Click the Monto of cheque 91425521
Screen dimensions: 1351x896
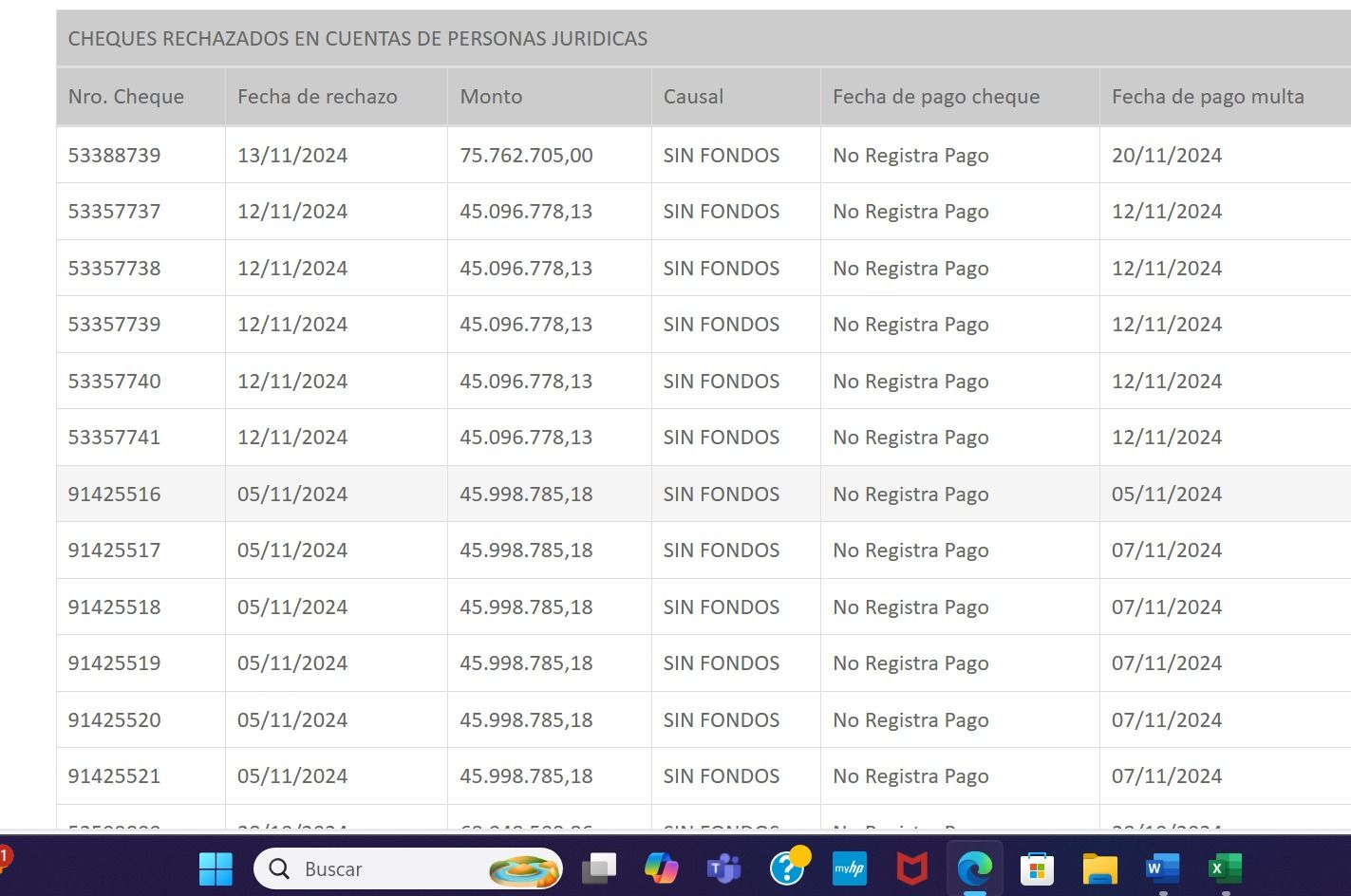click(526, 775)
